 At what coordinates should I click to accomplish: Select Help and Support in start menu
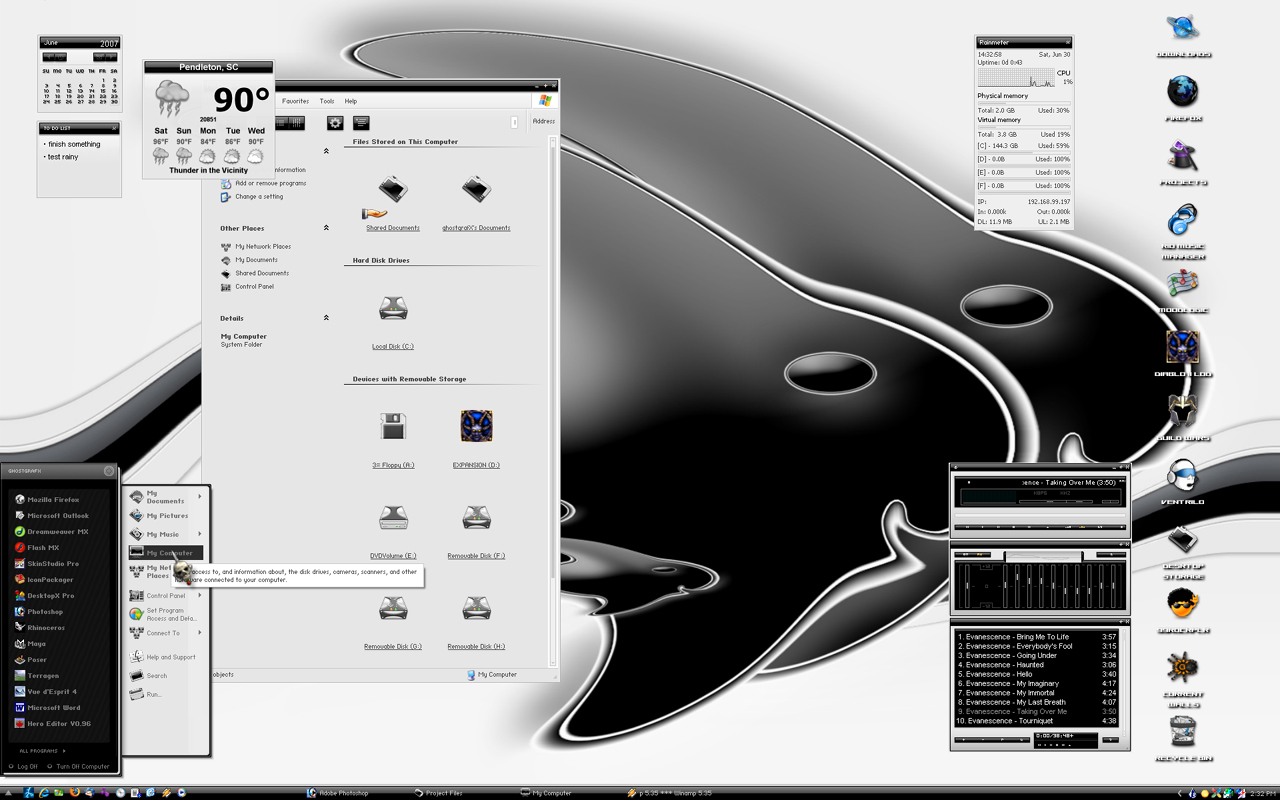point(163,657)
